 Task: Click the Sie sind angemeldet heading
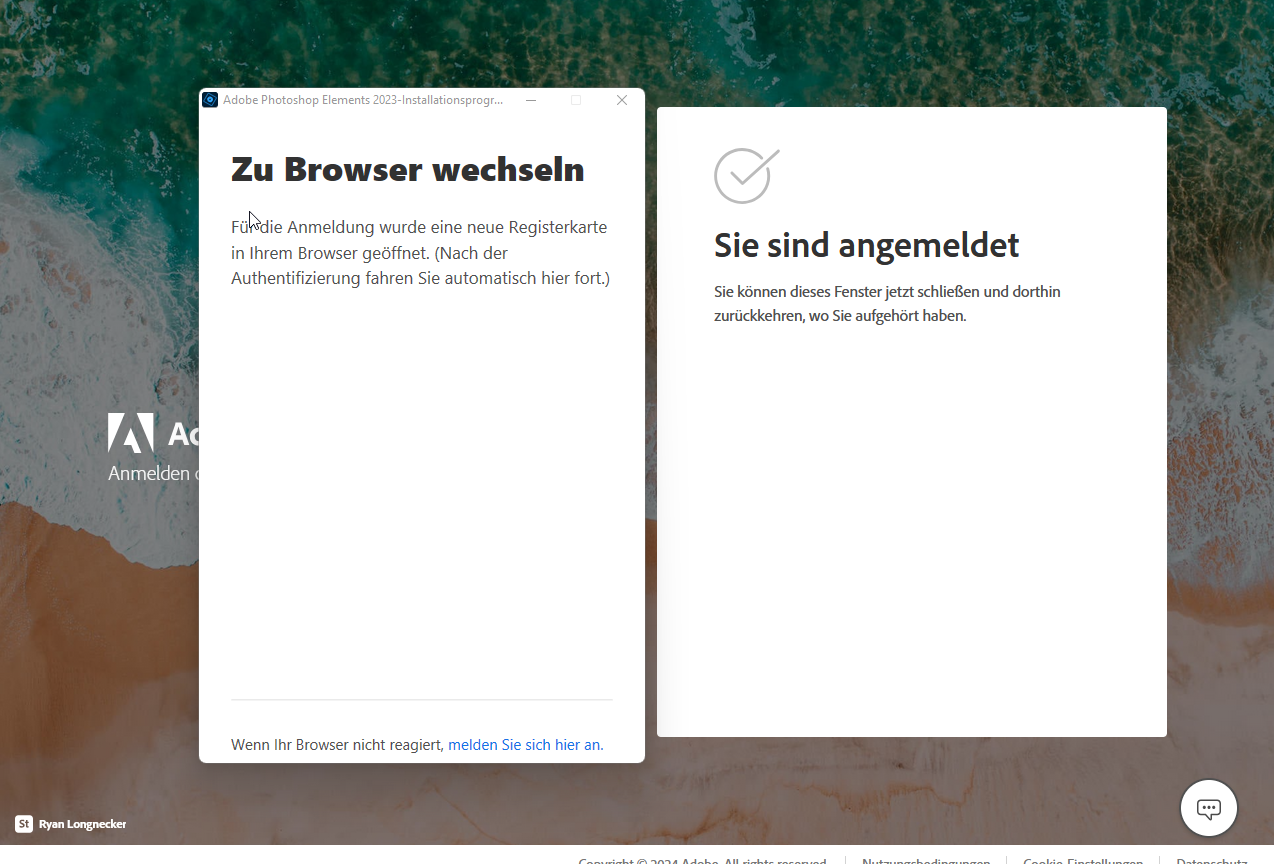click(866, 245)
